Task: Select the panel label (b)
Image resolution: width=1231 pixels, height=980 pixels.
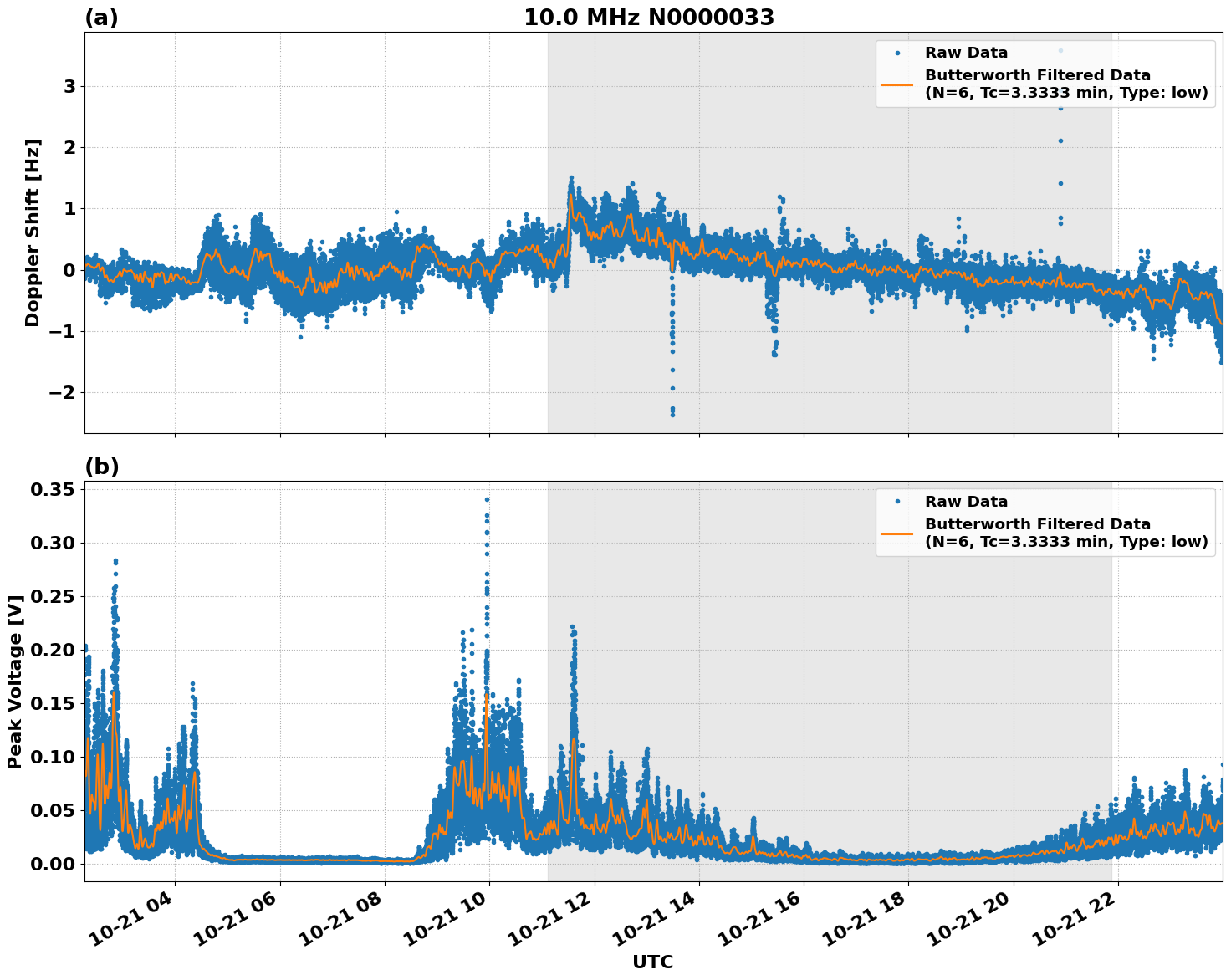Action: (x=102, y=467)
